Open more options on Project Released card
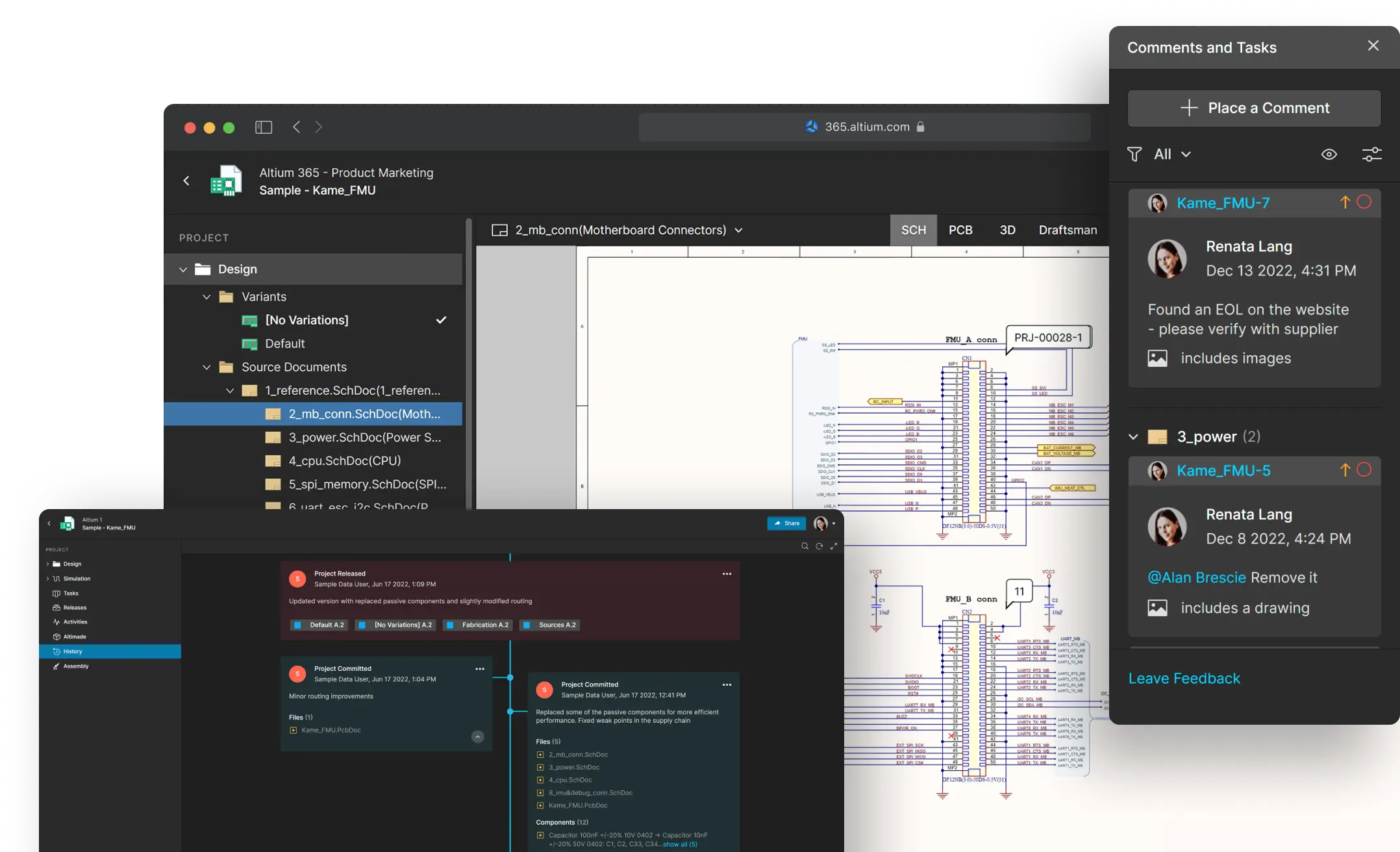This screenshot has height=852, width=1400. pyautogui.click(x=727, y=574)
